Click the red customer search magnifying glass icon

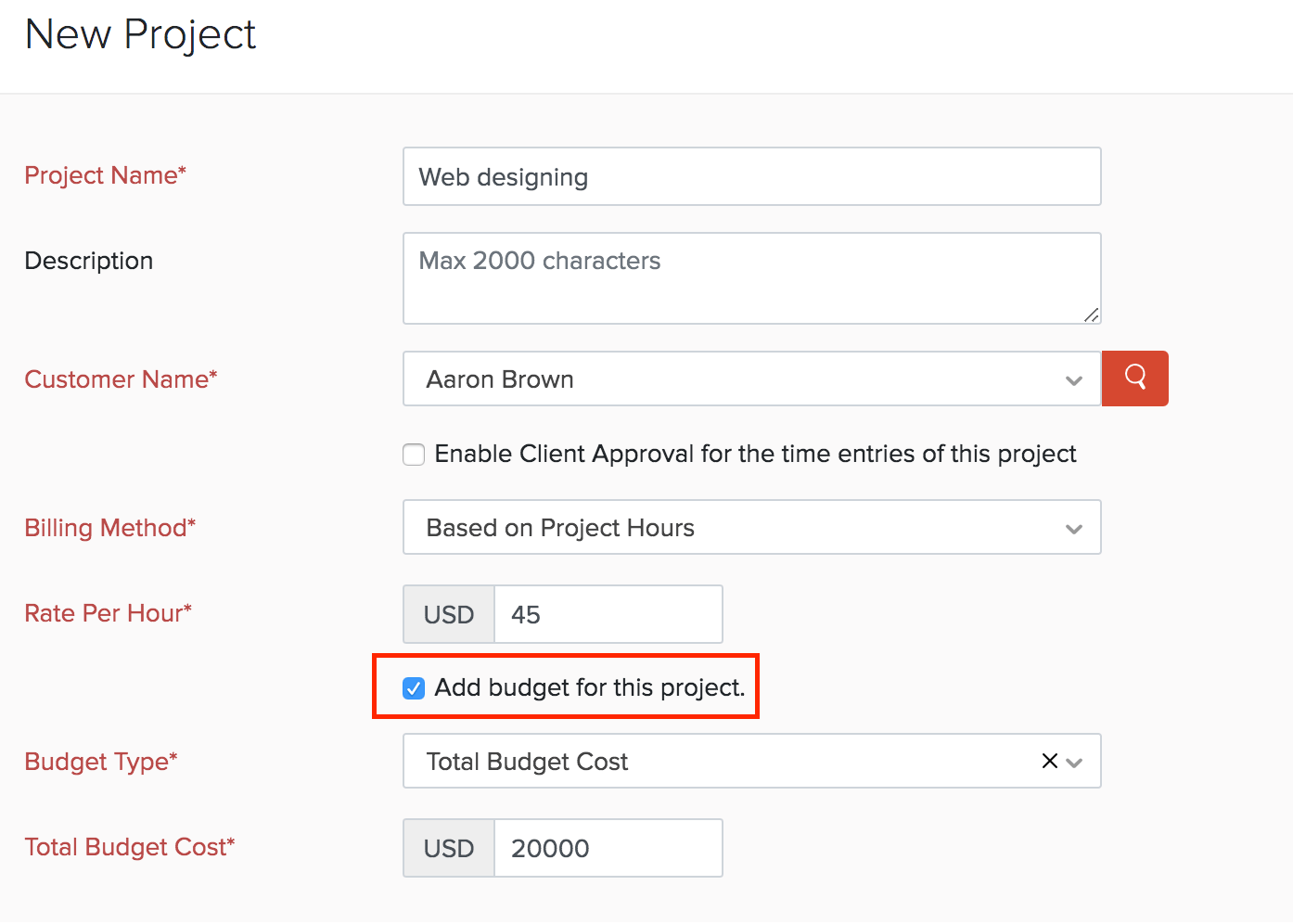pyautogui.click(x=1134, y=379)
